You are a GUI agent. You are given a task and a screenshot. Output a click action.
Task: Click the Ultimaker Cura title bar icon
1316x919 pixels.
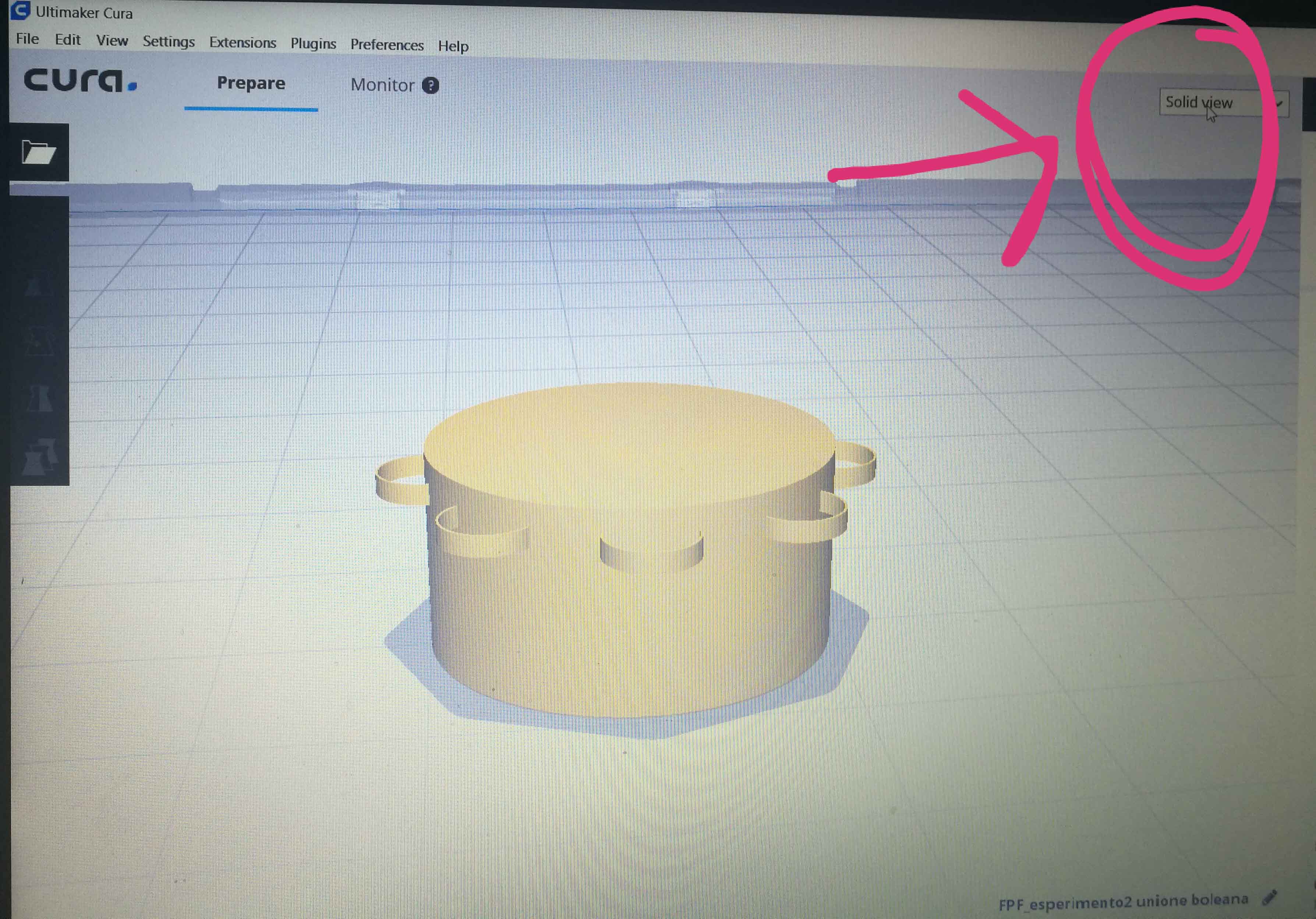pos(21,10)
